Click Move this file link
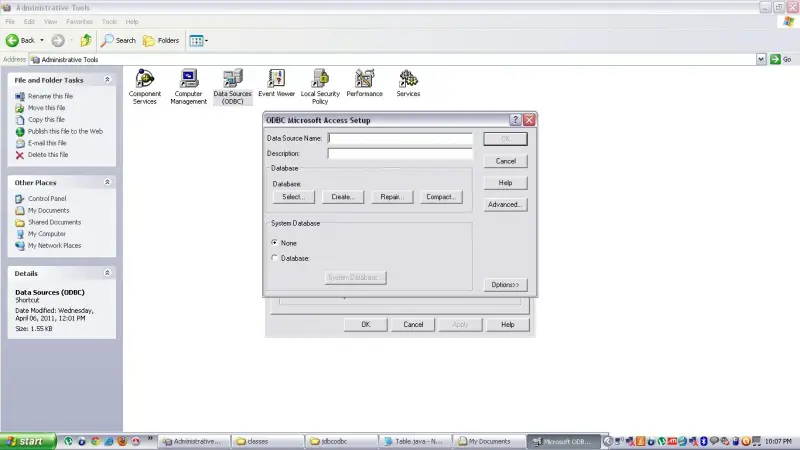Image resolution: width=800 pixels, height=450 pixels. pos(46,108)
